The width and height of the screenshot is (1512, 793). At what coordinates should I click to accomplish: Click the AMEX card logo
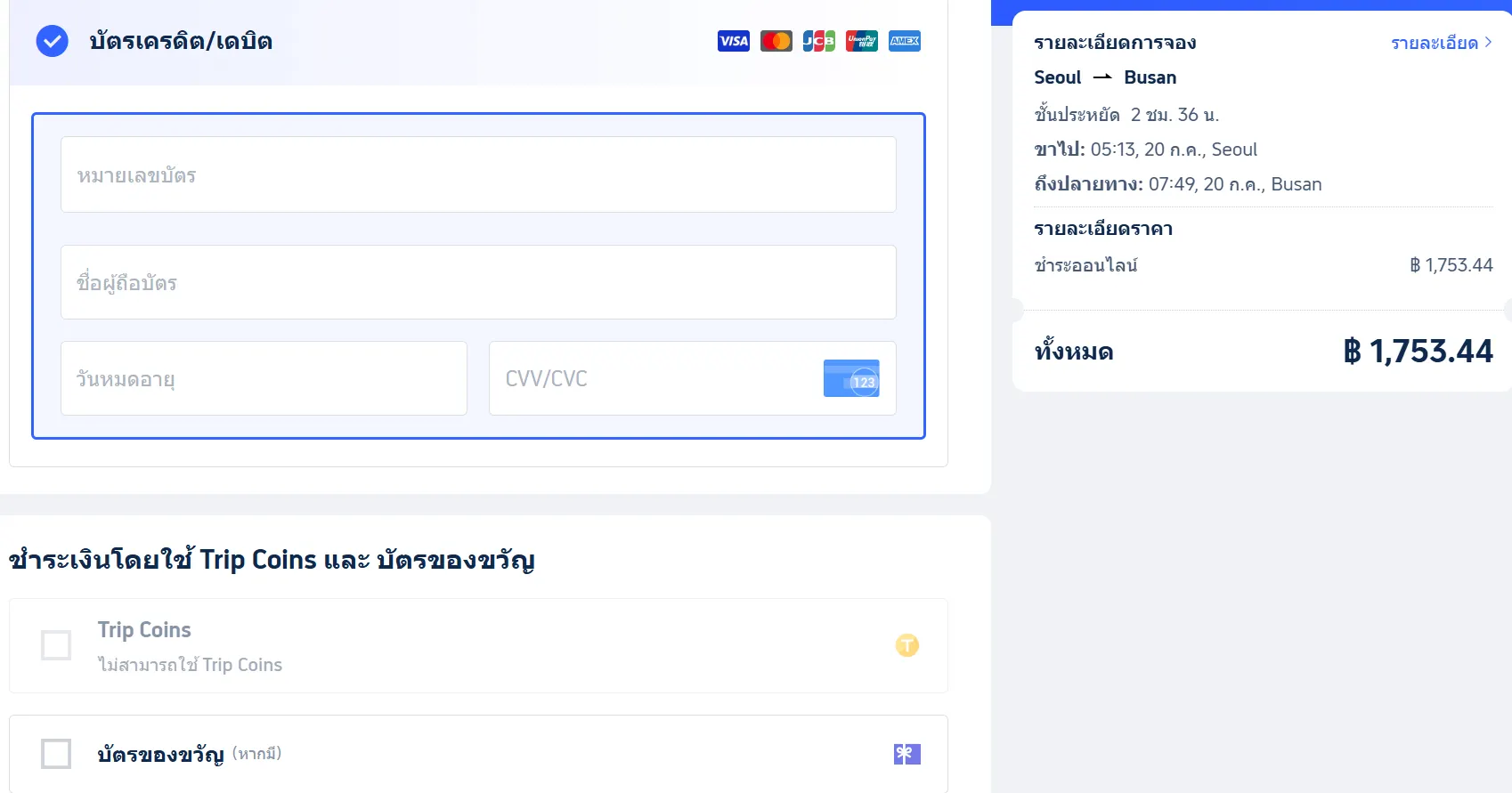[904, 41]
